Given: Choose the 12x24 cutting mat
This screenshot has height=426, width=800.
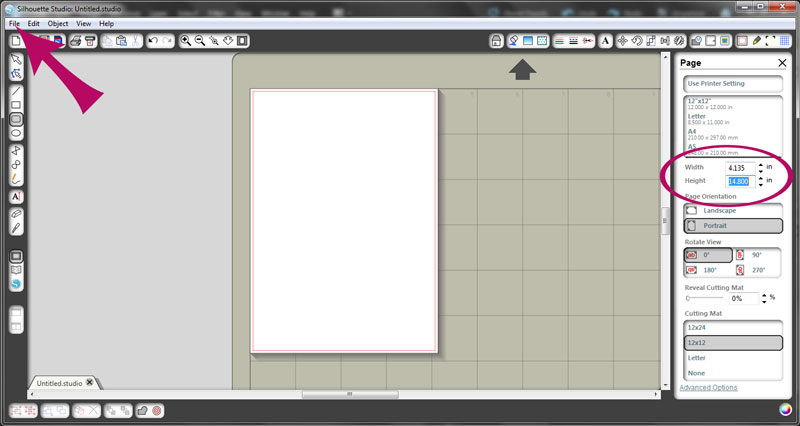Looking at the screenshot, I should [733, 328].
